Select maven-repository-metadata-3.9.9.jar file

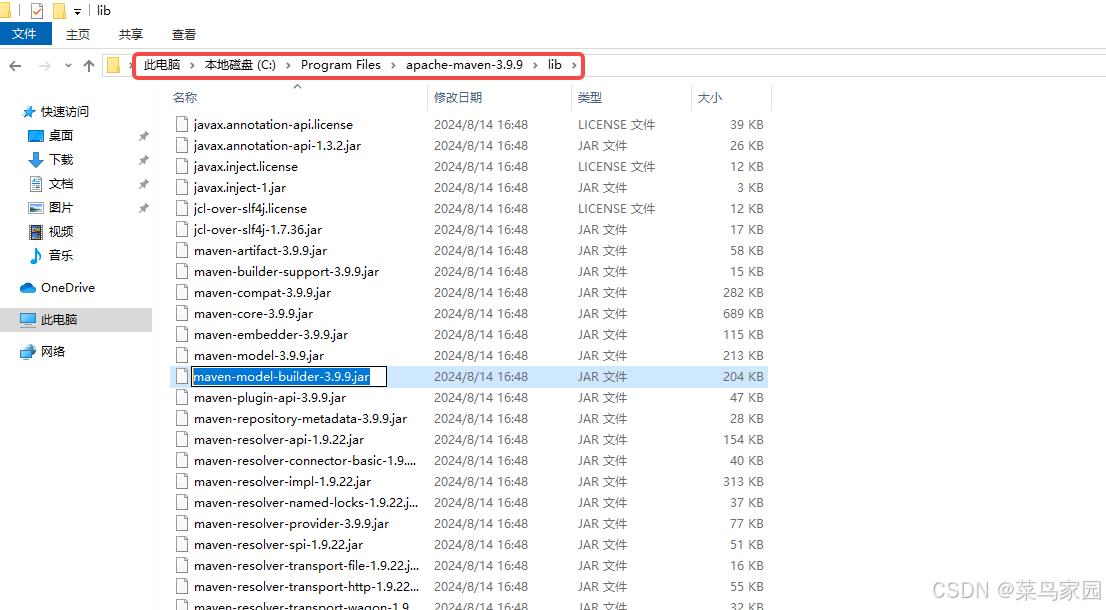point(300,419)
